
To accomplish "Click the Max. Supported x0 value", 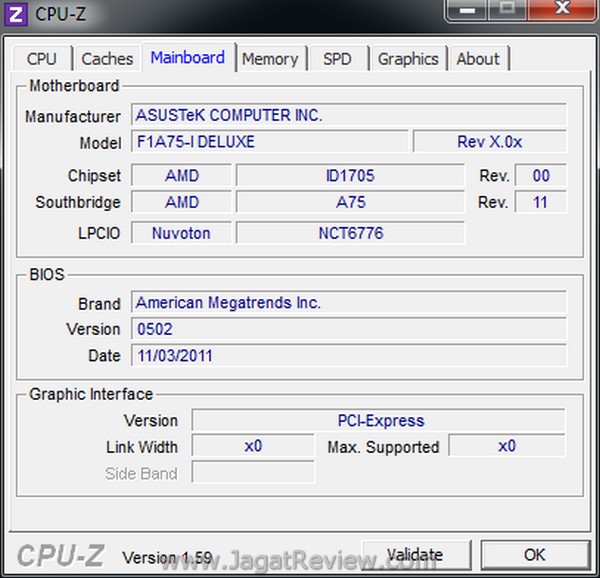I will click(x=507, y=446).
